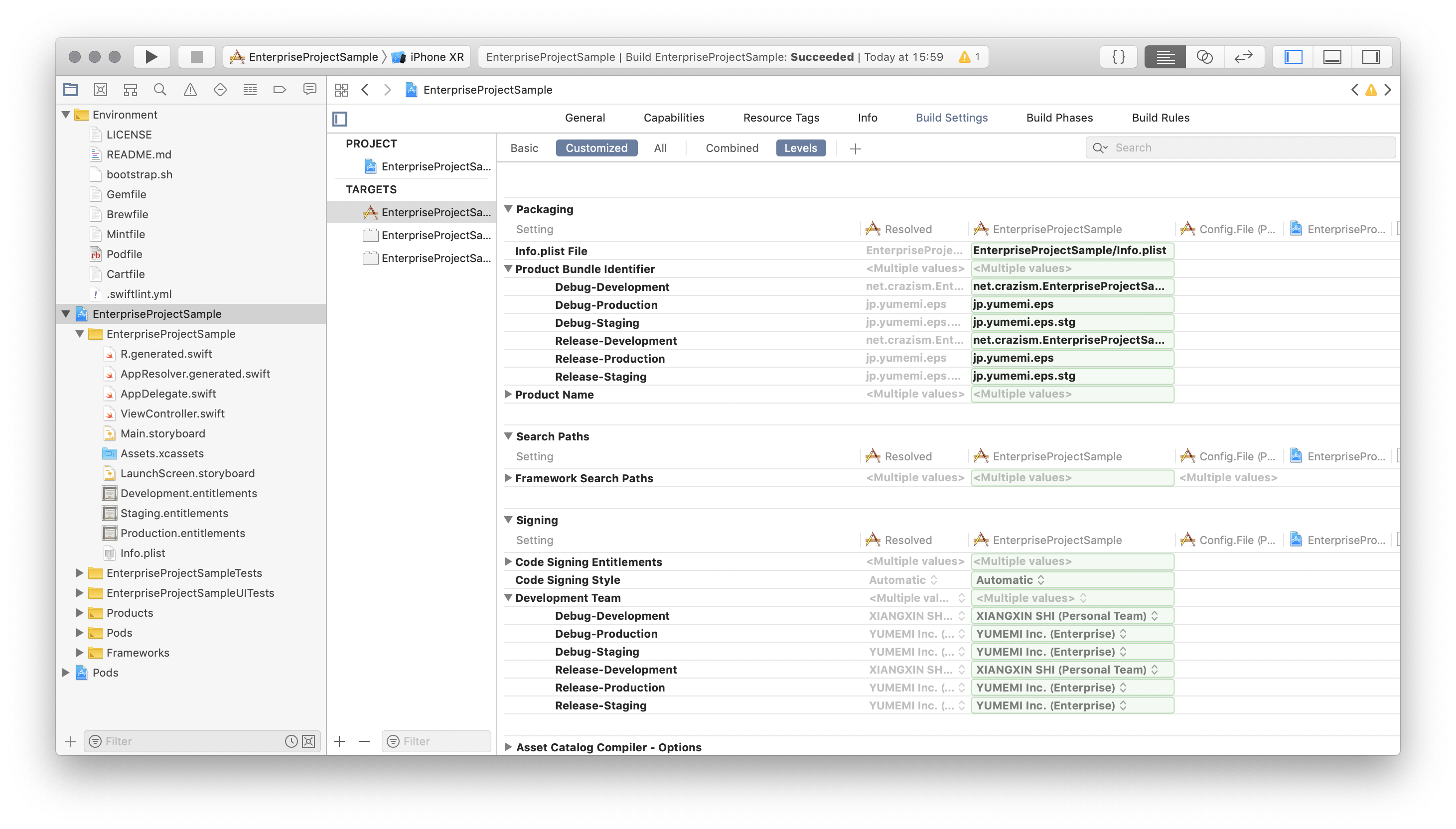
Task: Click the Run (play) button
Action: [x=151, y=56]
